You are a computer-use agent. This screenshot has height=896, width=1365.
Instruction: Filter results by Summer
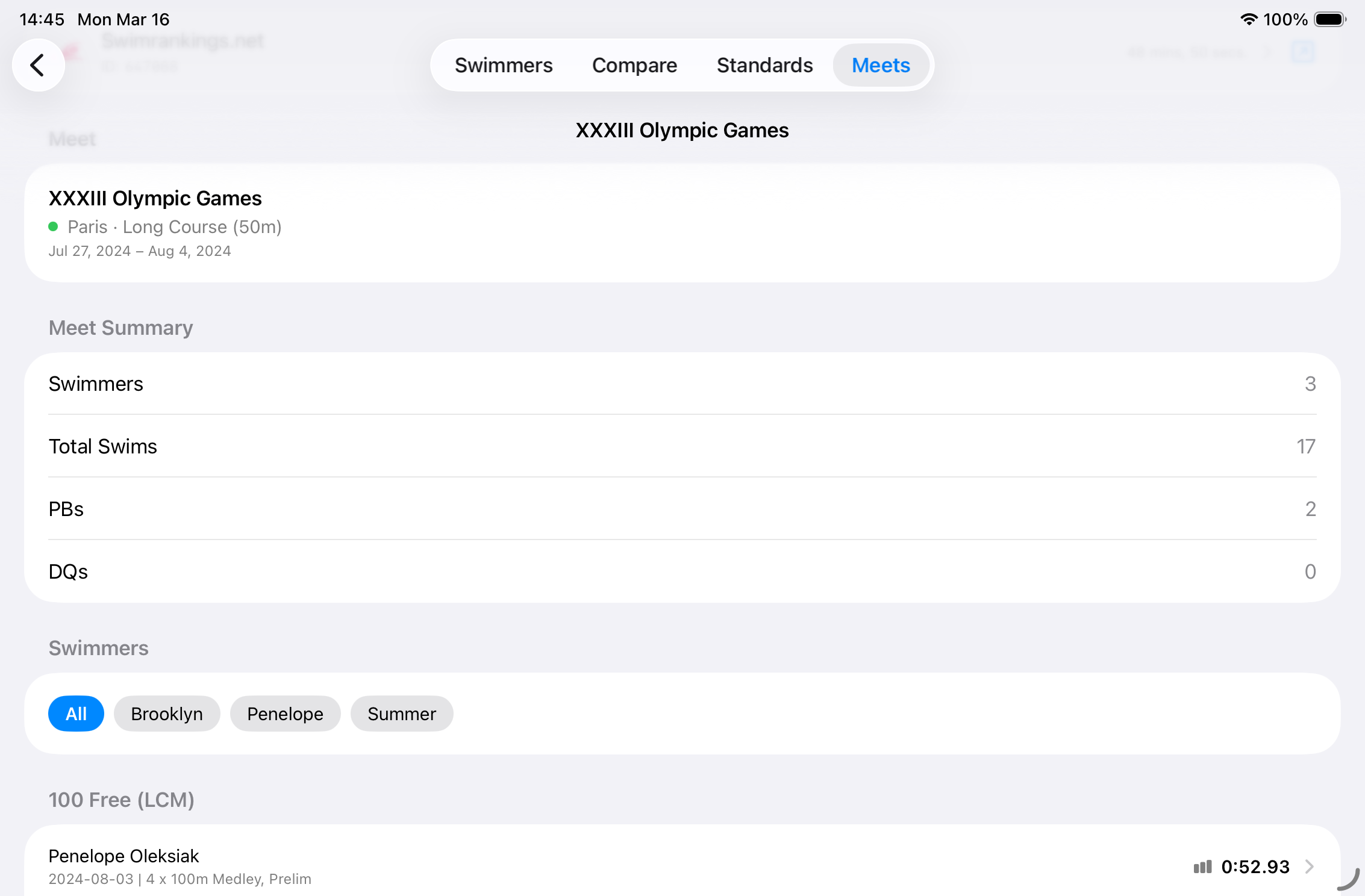[401, 714]
